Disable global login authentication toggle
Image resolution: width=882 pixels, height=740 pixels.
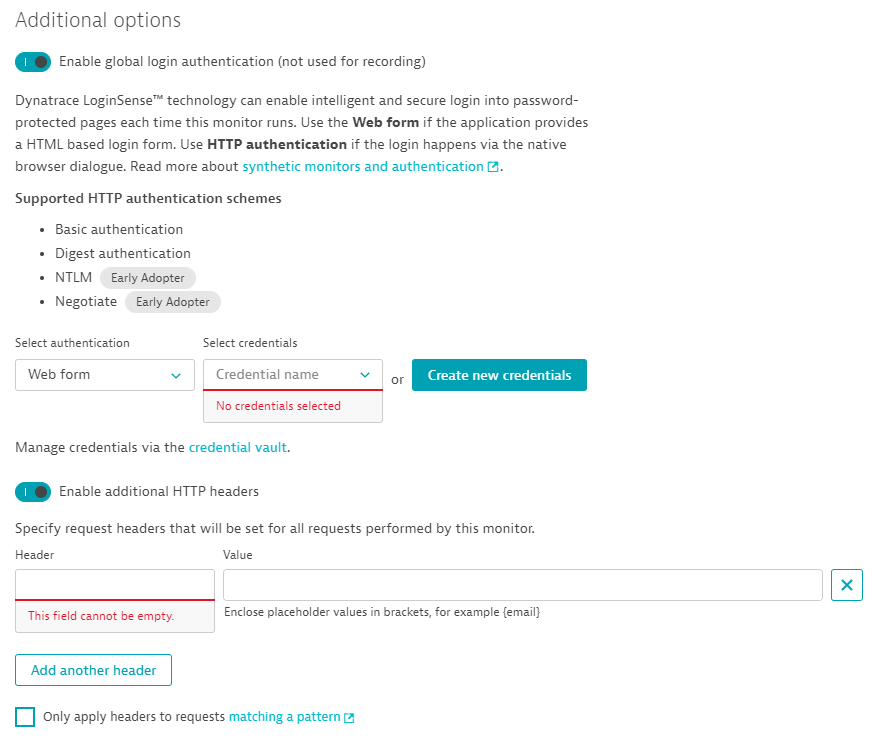tap(33, 62)
